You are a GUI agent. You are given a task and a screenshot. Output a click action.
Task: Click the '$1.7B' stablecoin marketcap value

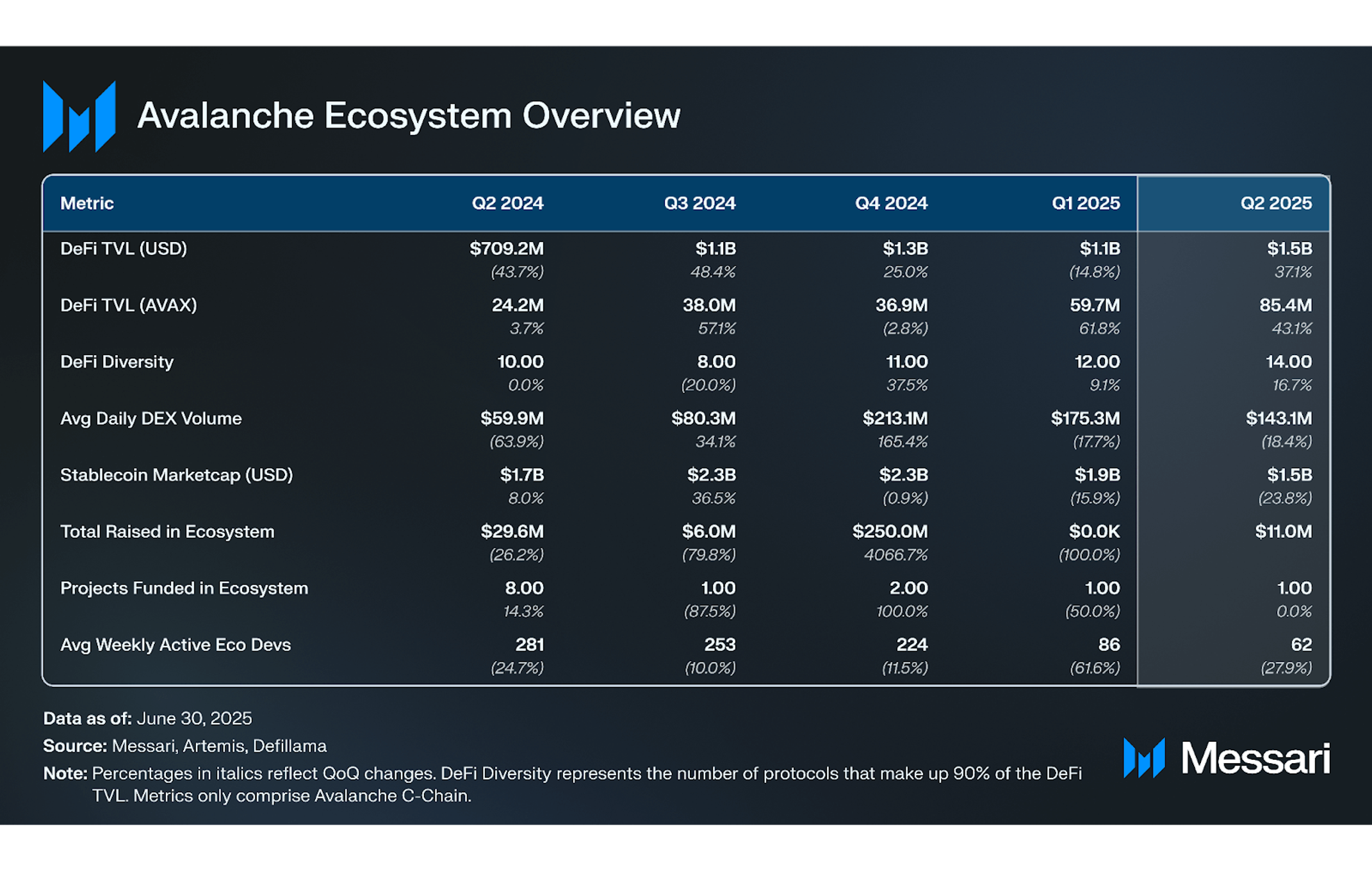pos(522,475)
